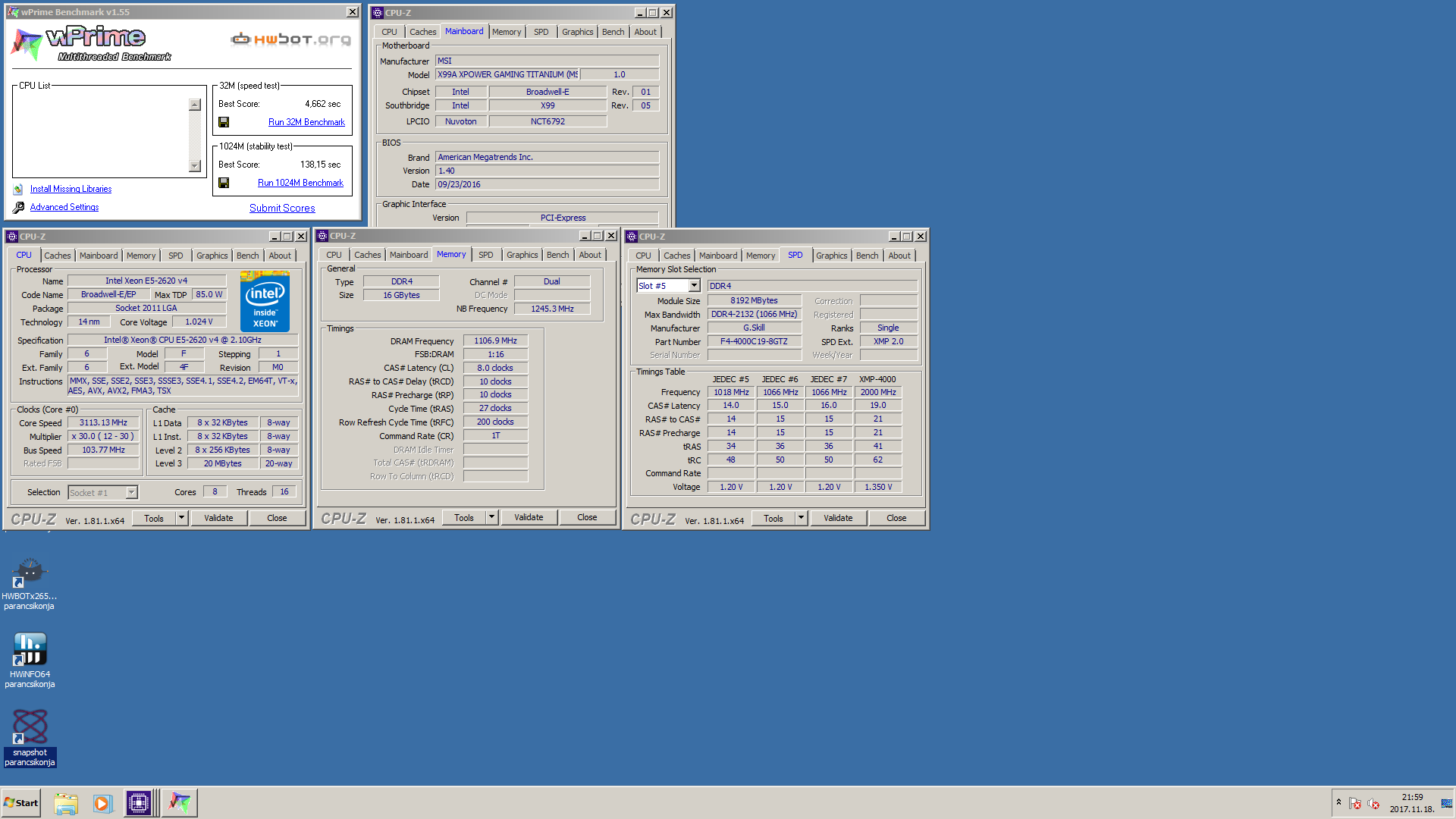Click the Submit Scores link
Image resolution: width=1456 pixels, height=819 pixels.
[x=282, y=208]
